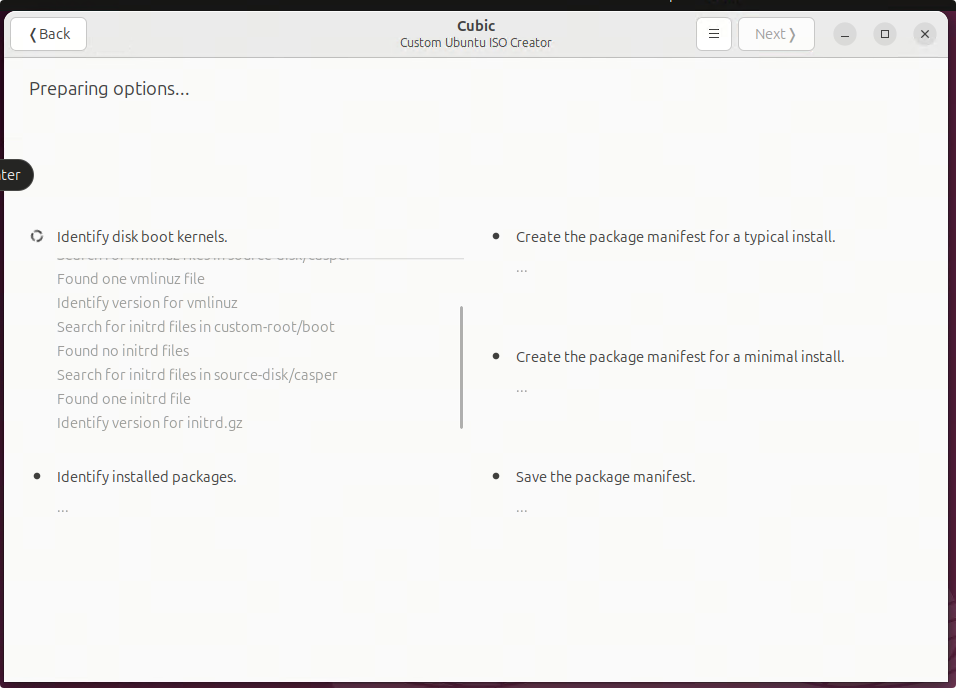This screenshot has width=956, height=688.
Task: Select 'Identify disk boot kernels.' step
Action: point(142,237)
